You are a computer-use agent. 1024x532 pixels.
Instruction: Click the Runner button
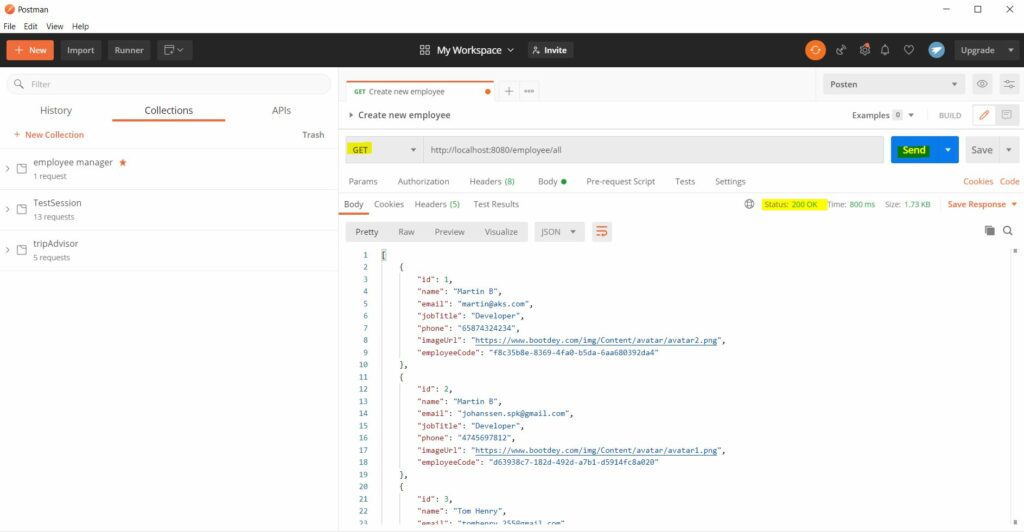[x=129, y=50]
